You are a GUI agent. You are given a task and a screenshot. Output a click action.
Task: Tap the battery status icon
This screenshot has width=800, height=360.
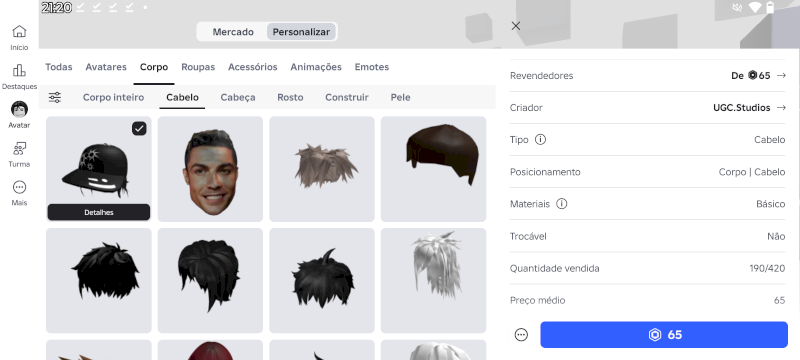pyautogui.click(x=770, y=7)
